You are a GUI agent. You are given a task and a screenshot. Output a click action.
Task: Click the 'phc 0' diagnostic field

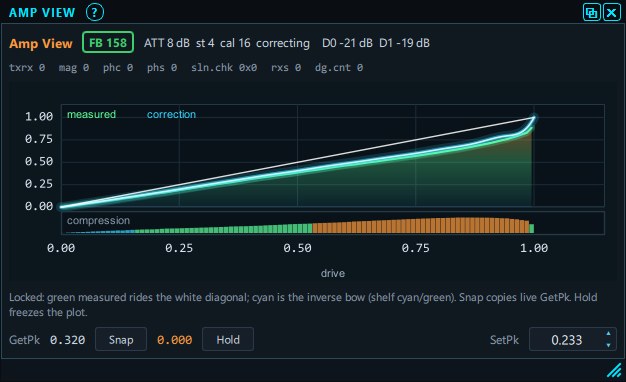pos(118,67)
